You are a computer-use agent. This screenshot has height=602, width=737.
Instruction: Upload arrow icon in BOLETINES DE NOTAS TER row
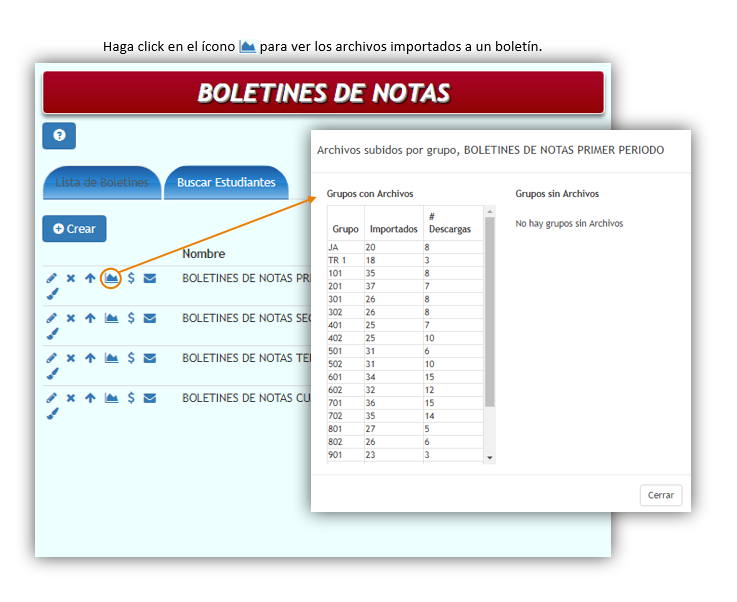[x=90, y=358]
